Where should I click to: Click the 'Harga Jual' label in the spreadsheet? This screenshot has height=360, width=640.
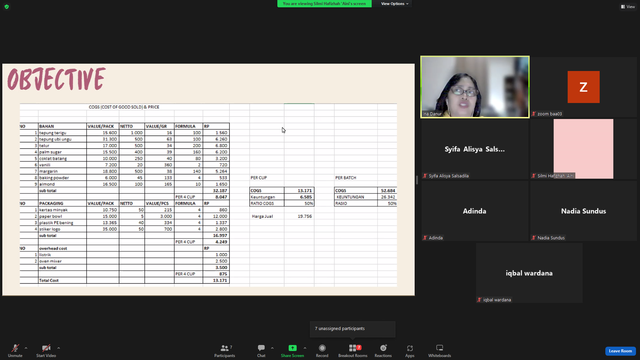262,216
